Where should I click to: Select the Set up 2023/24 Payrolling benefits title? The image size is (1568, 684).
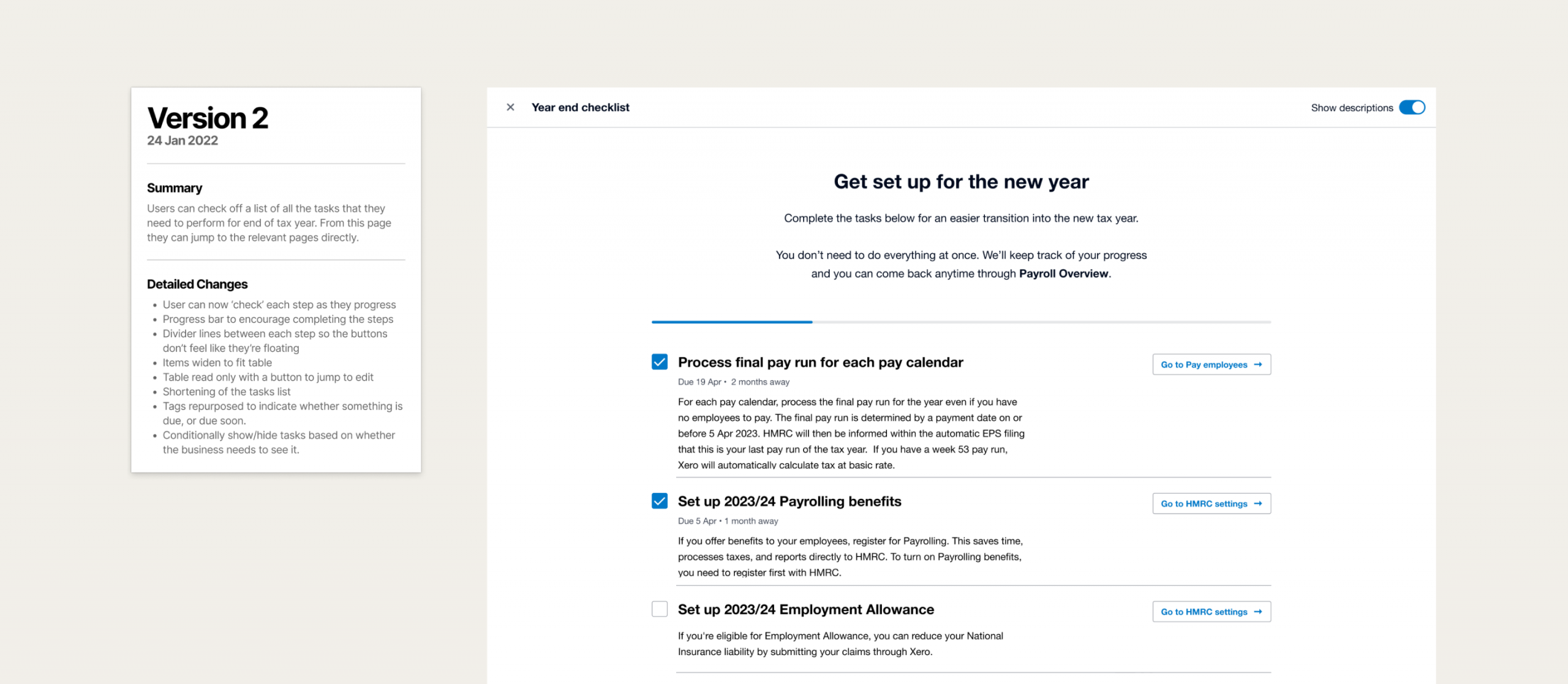click(x=789, y=501)
